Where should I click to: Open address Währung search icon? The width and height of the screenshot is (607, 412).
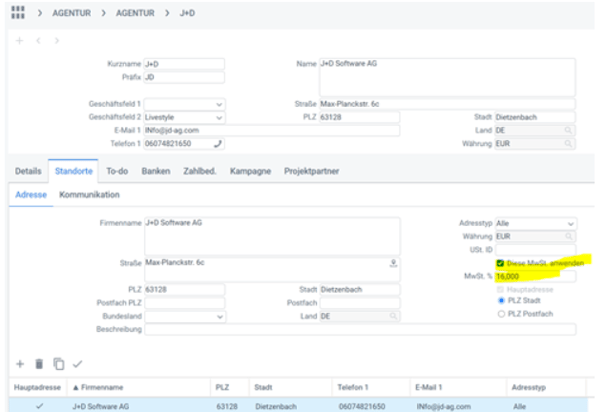point(569,236)
